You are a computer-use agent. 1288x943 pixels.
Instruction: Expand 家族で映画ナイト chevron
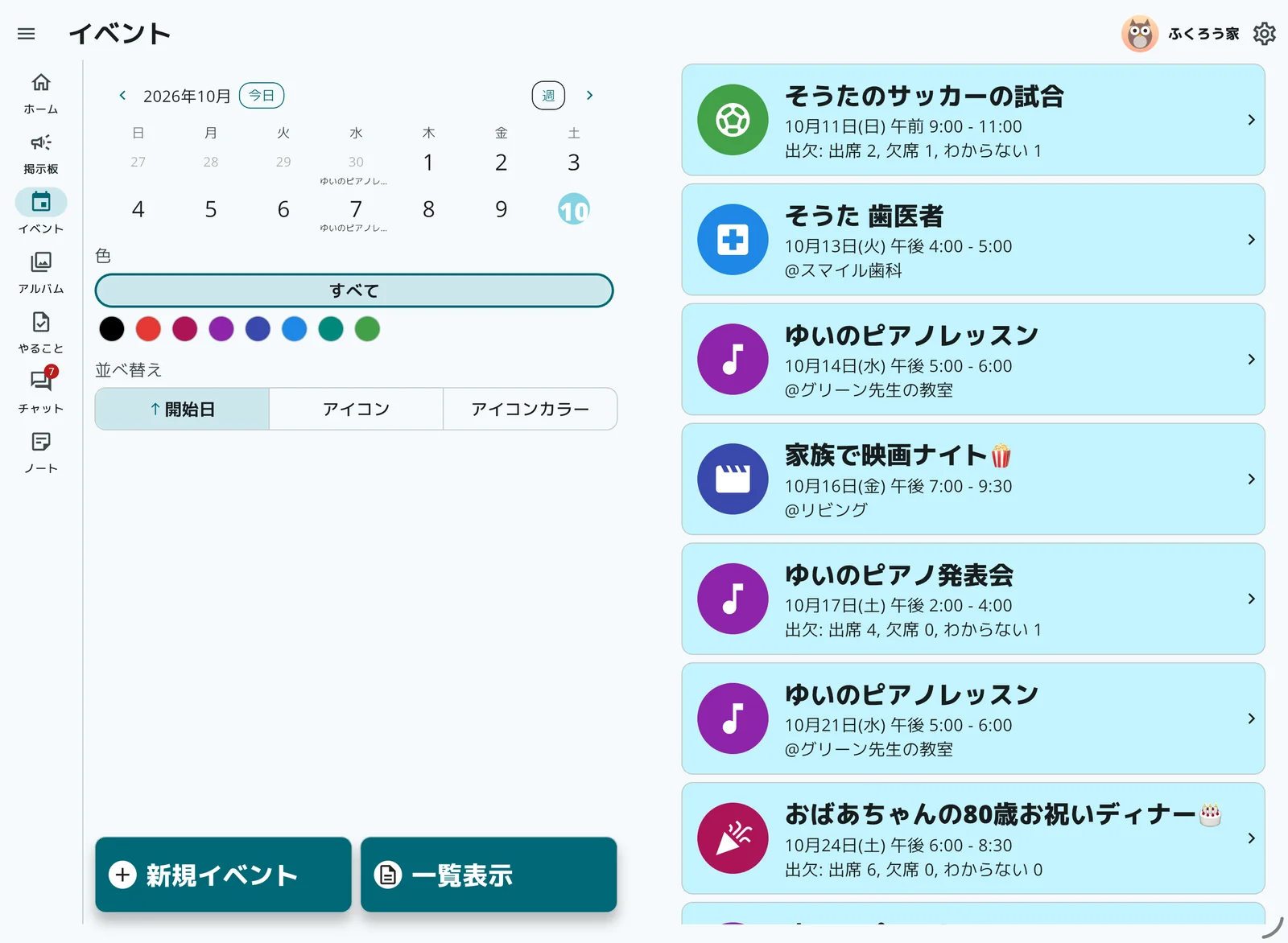[1251, 479]
